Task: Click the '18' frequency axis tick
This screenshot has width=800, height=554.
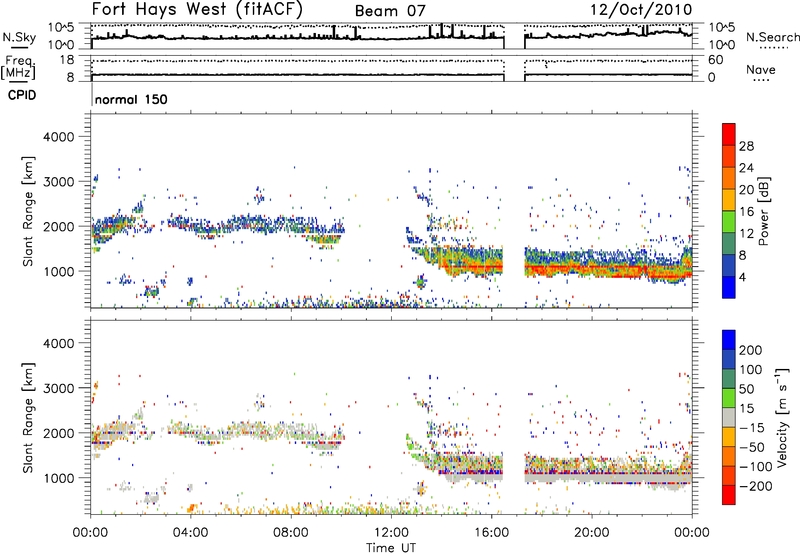Action: [x=67, y=60]
